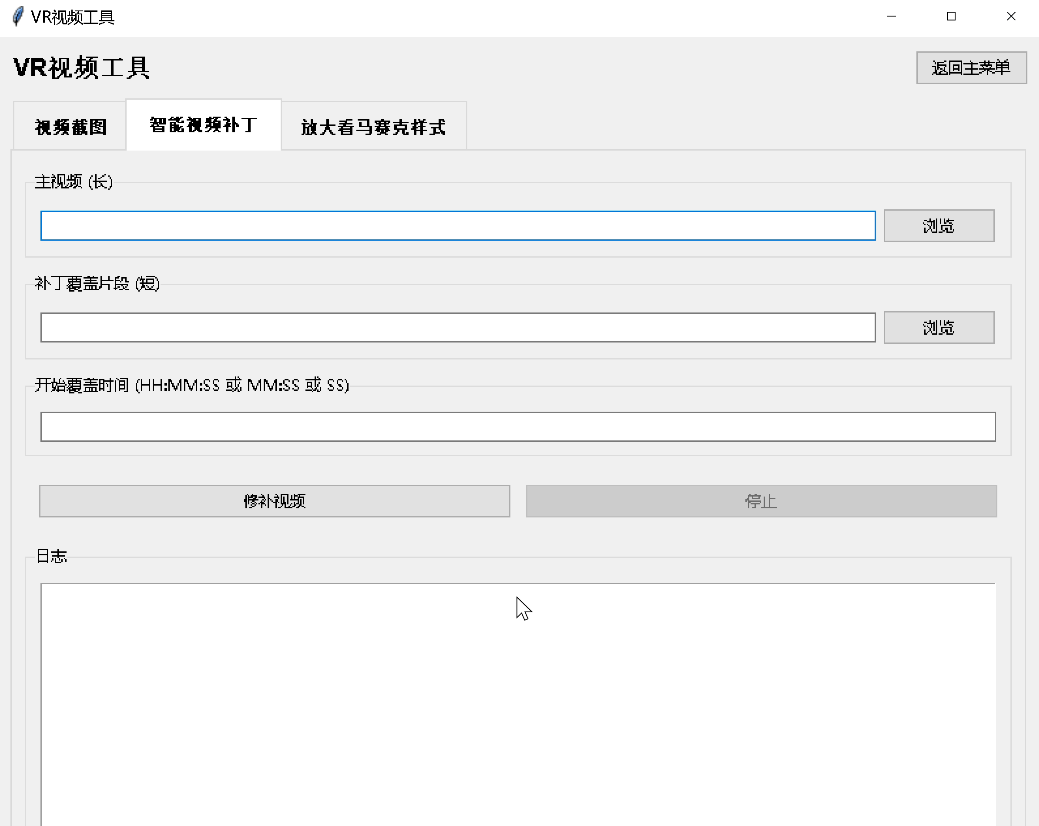The height and width of the screenshot is (826, 1039).
Task: Click the 日志 section label
Action: pos(51,556)
